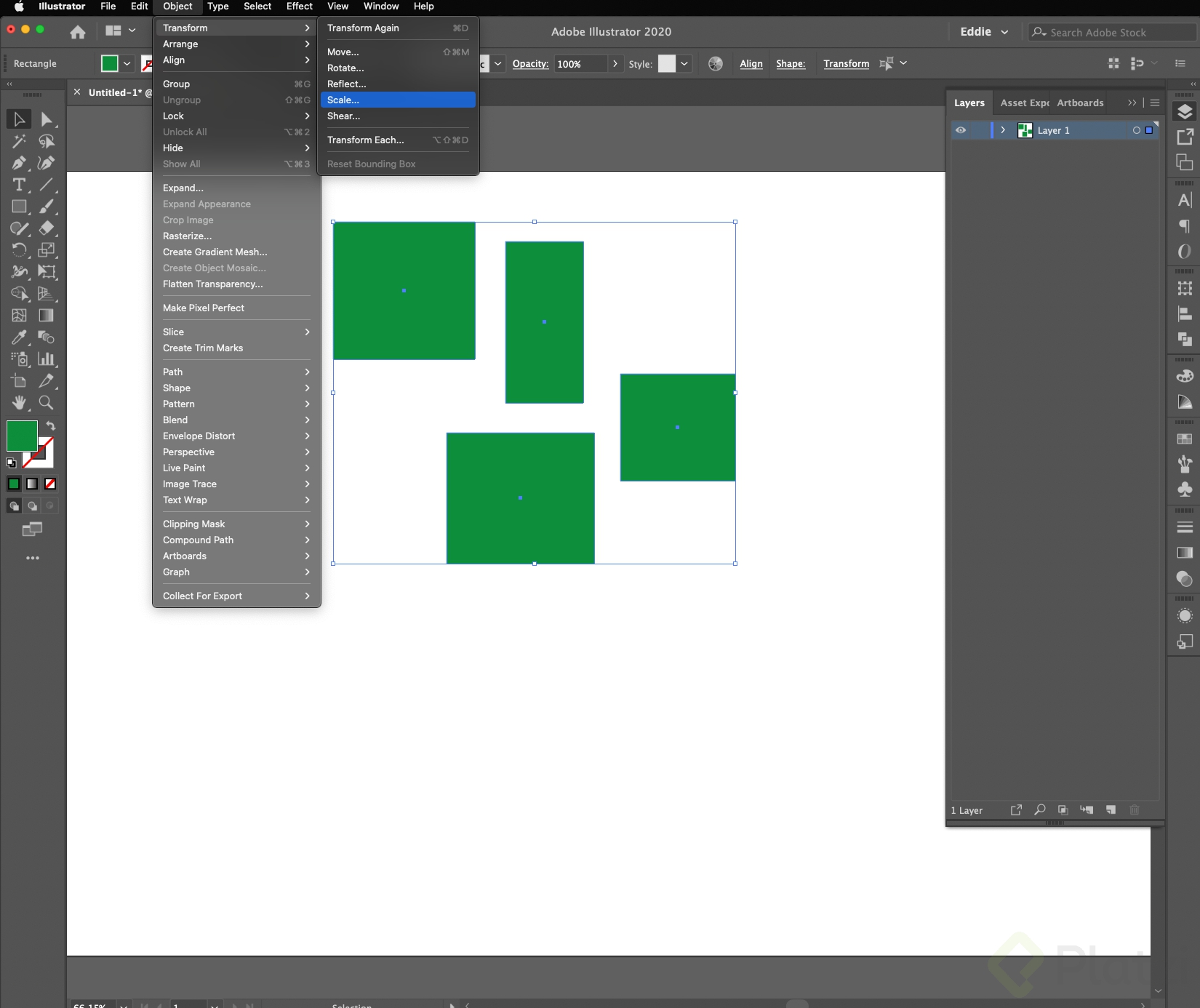Set fill mode to Gradient

click(32, 484)
